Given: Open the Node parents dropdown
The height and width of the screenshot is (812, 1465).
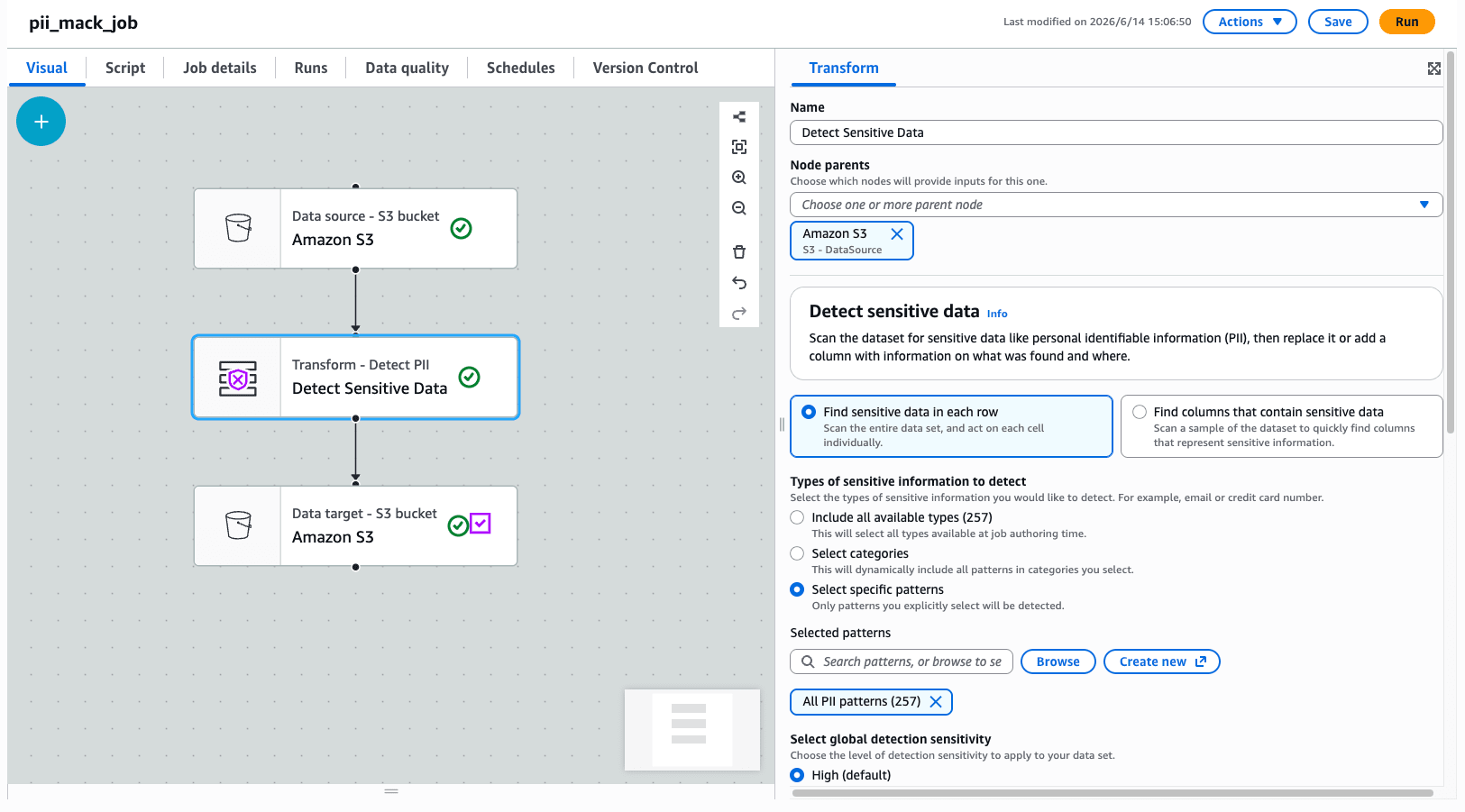Looking at the screenshot, I should pyautogui.click(x=1116, y=205).
